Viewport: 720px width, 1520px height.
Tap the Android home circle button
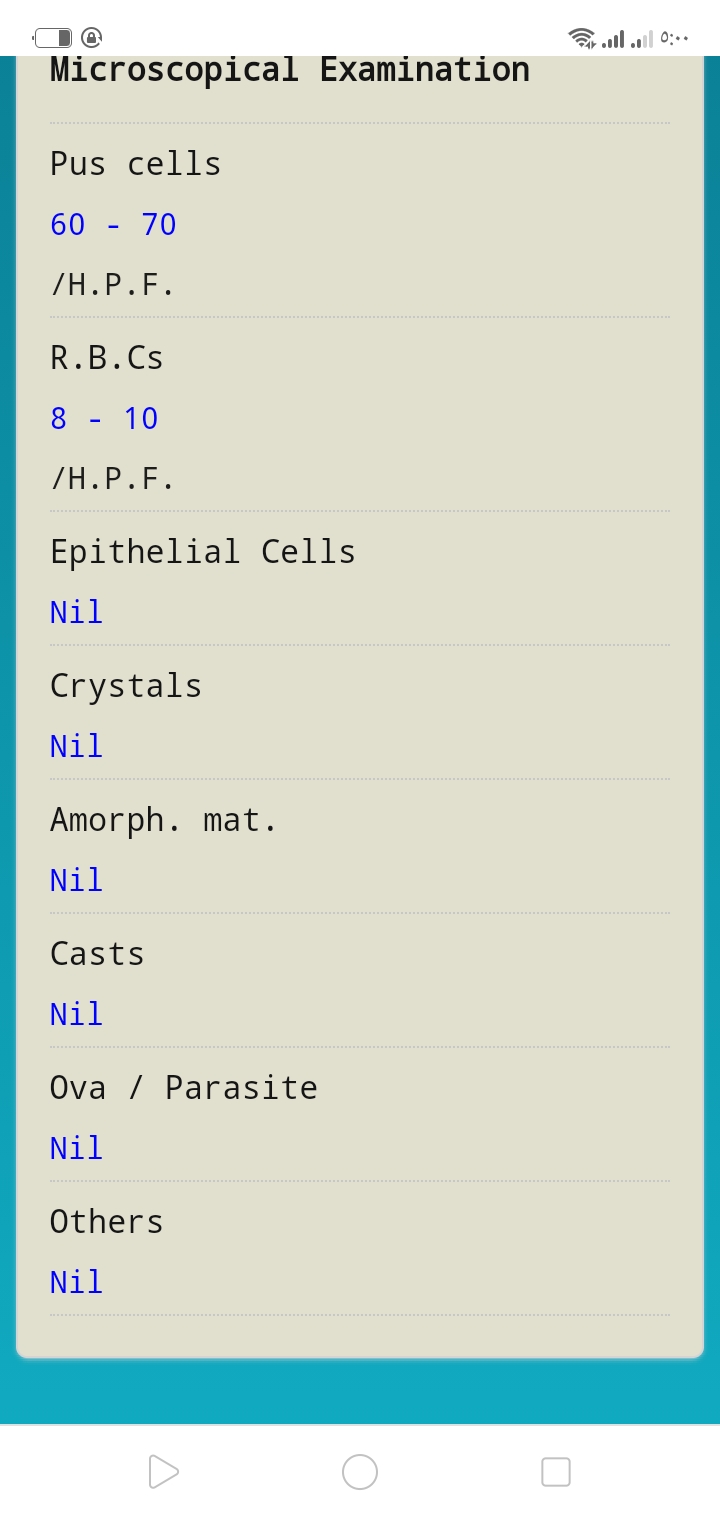click(x=360, y=1472)
